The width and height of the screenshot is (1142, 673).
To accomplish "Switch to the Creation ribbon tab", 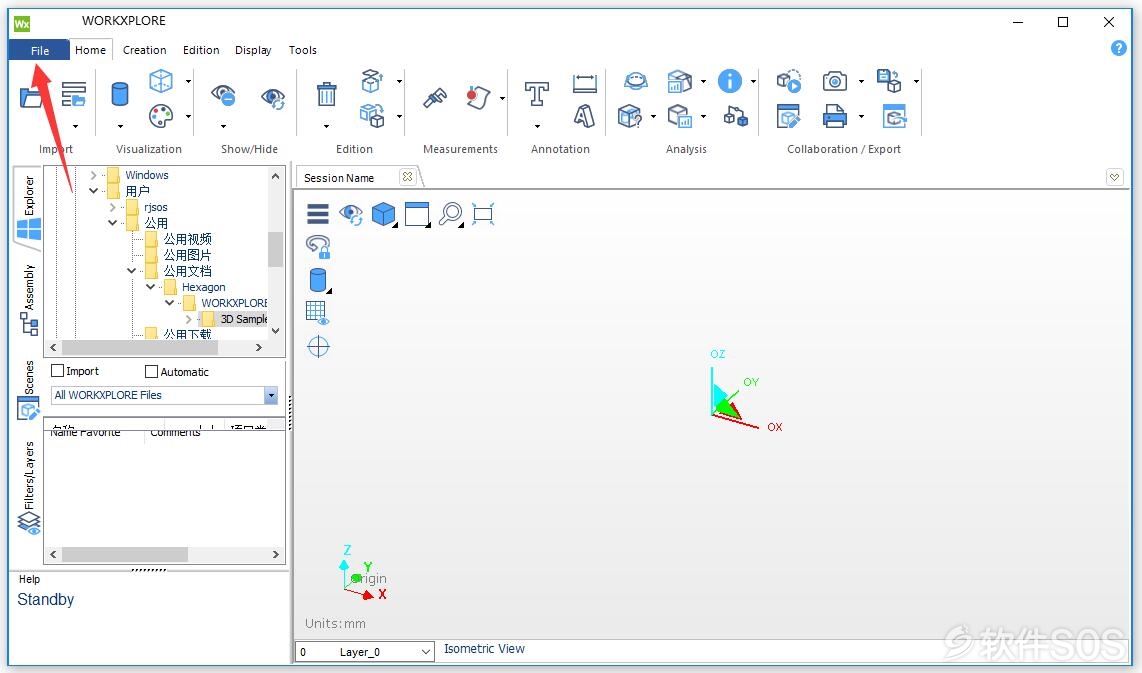I will point(144,50).
